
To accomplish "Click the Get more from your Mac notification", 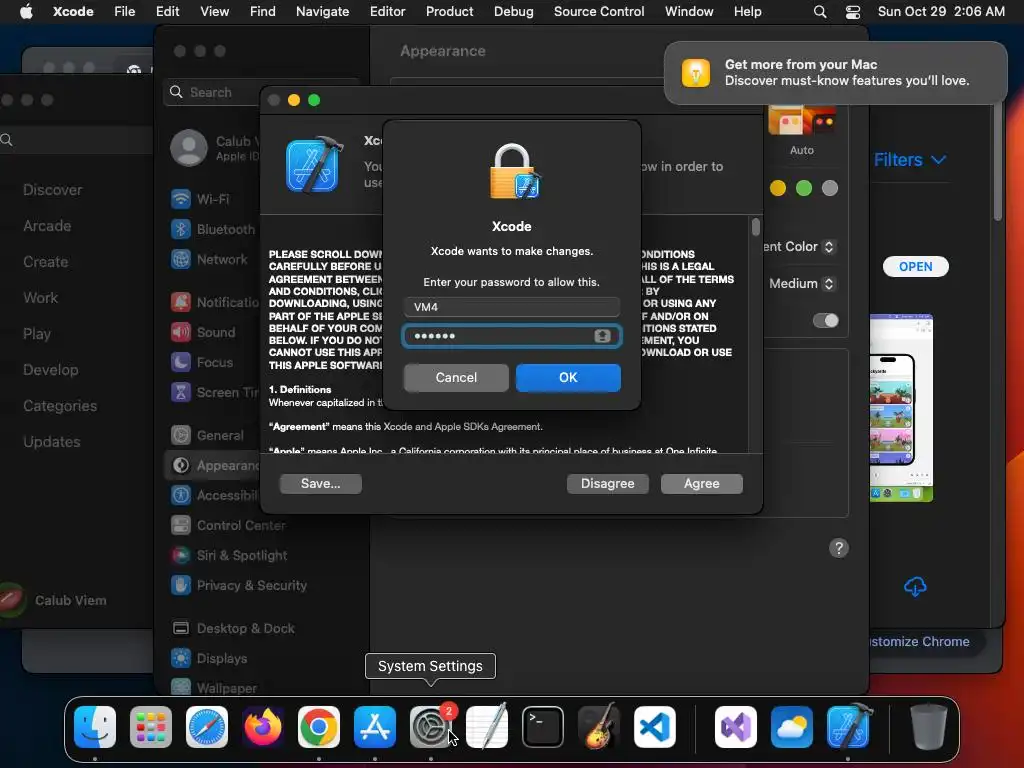I will [x=836, y=72].
